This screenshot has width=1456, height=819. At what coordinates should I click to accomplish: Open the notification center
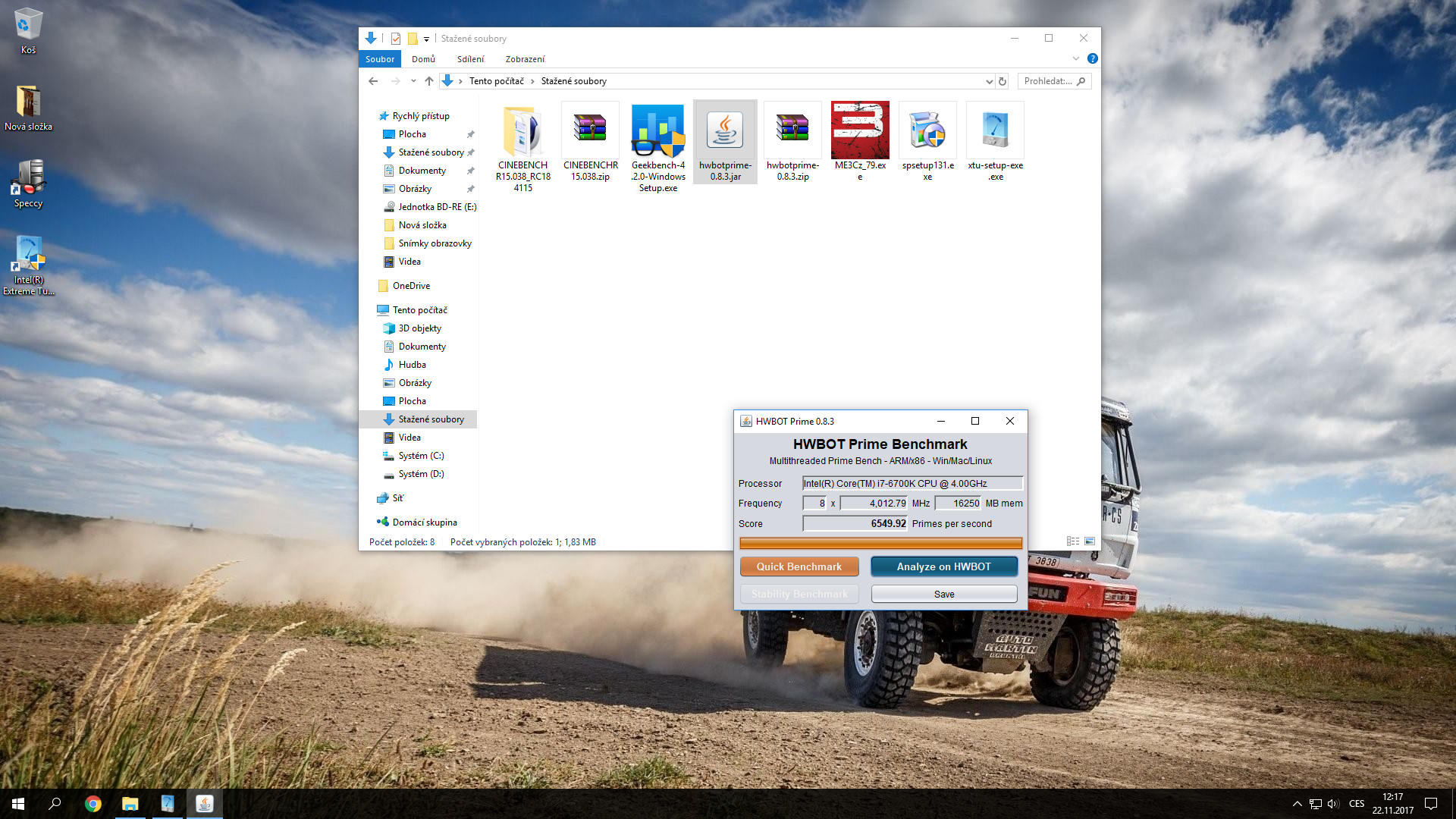[1431, 804]
